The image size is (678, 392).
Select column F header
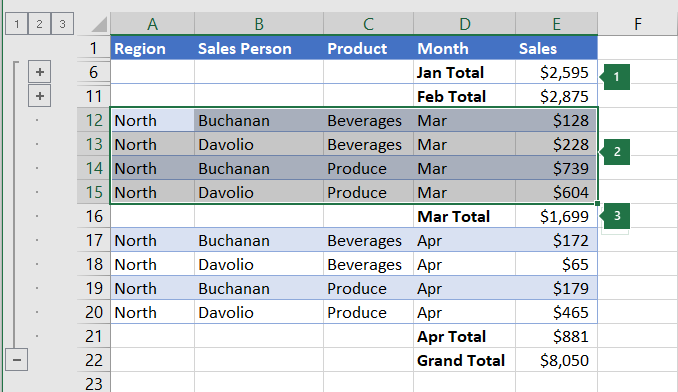[x=637, y=24]
